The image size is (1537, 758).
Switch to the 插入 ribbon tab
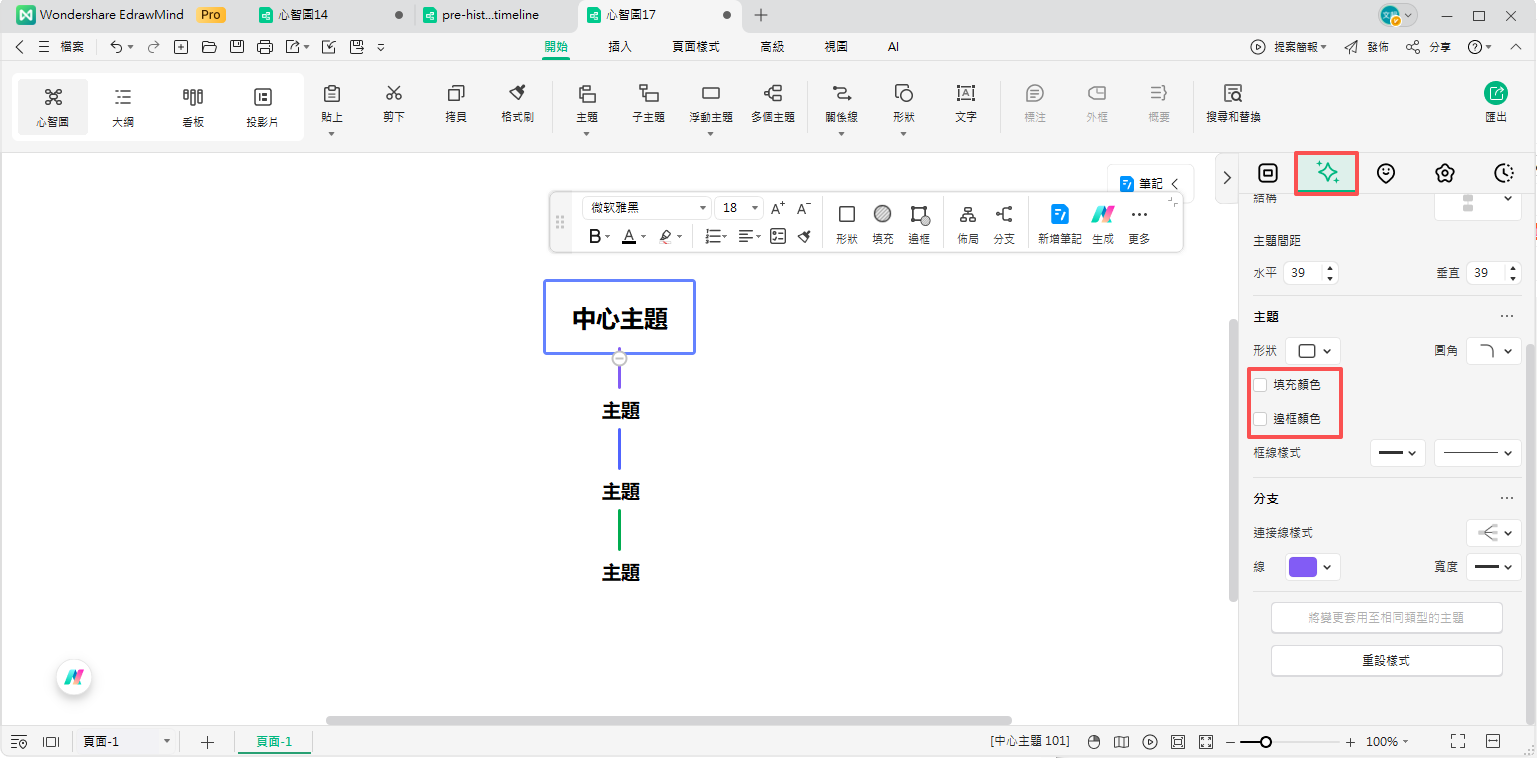(620, 46)
